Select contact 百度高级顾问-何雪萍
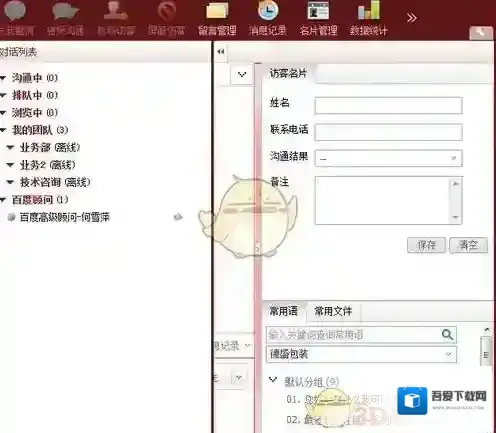496x433 pixels. click(x=65, y=217)
